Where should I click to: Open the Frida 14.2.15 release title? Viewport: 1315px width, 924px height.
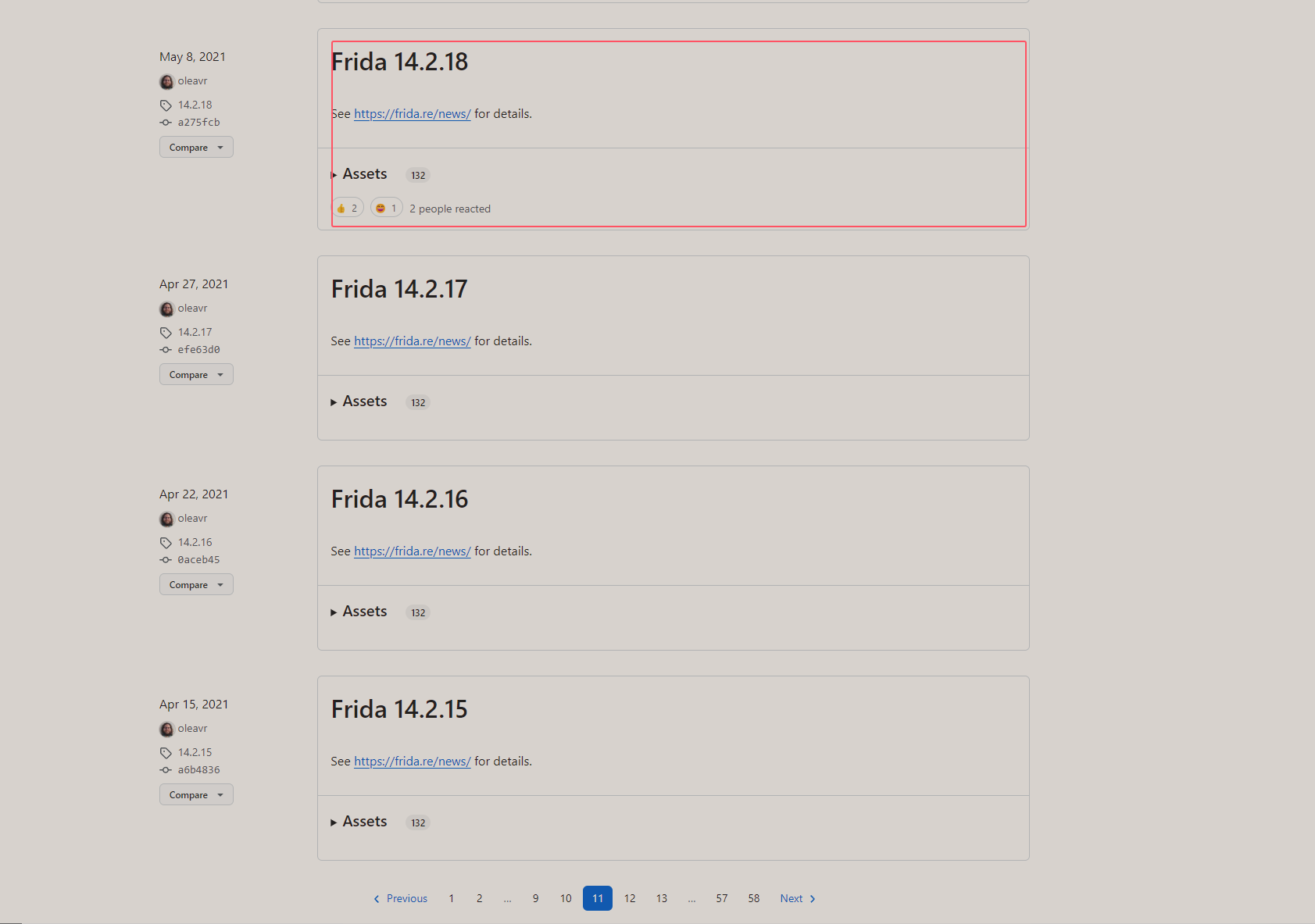pos(399,709)
